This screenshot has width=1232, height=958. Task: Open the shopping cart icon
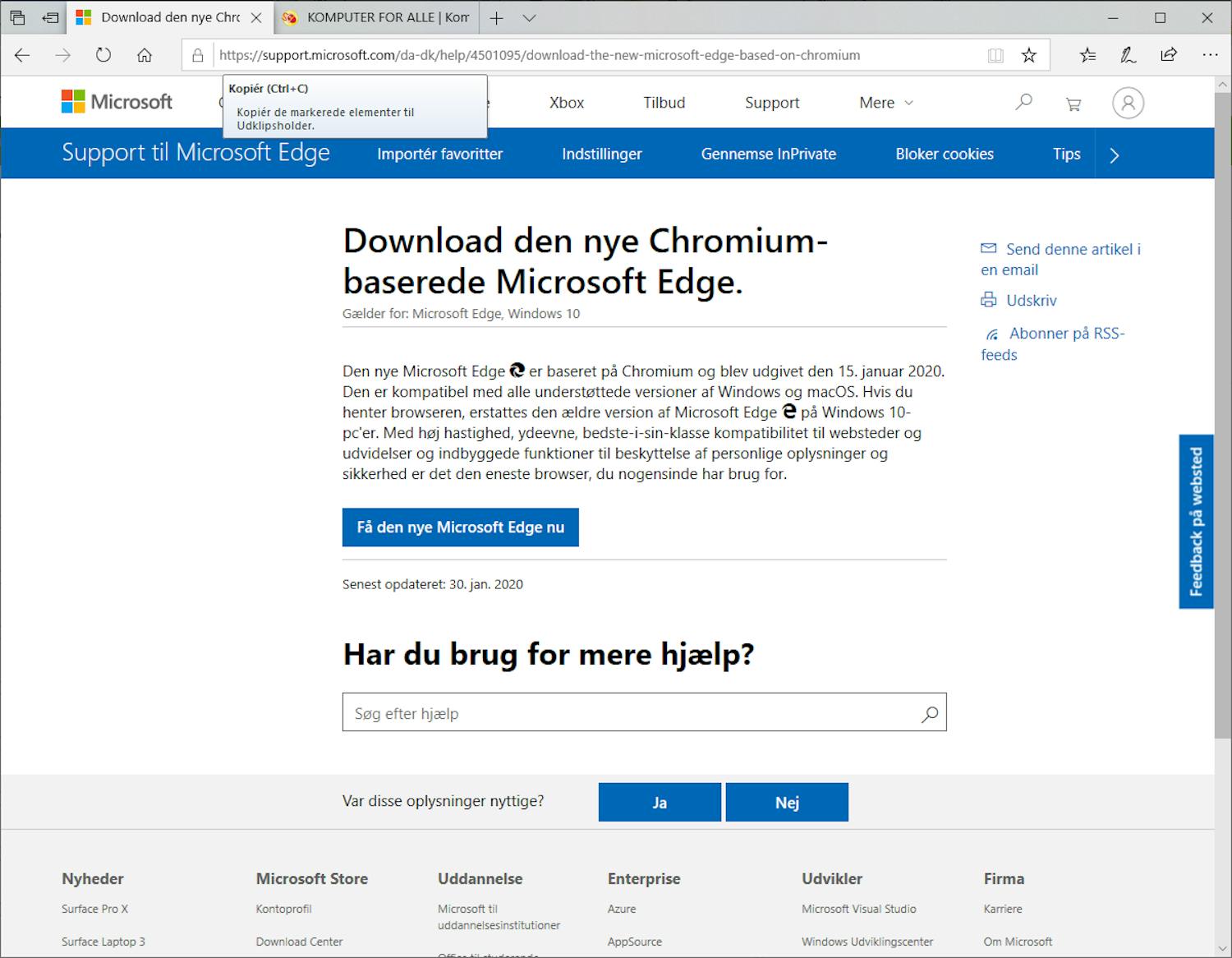click(x=1073, y=104)
